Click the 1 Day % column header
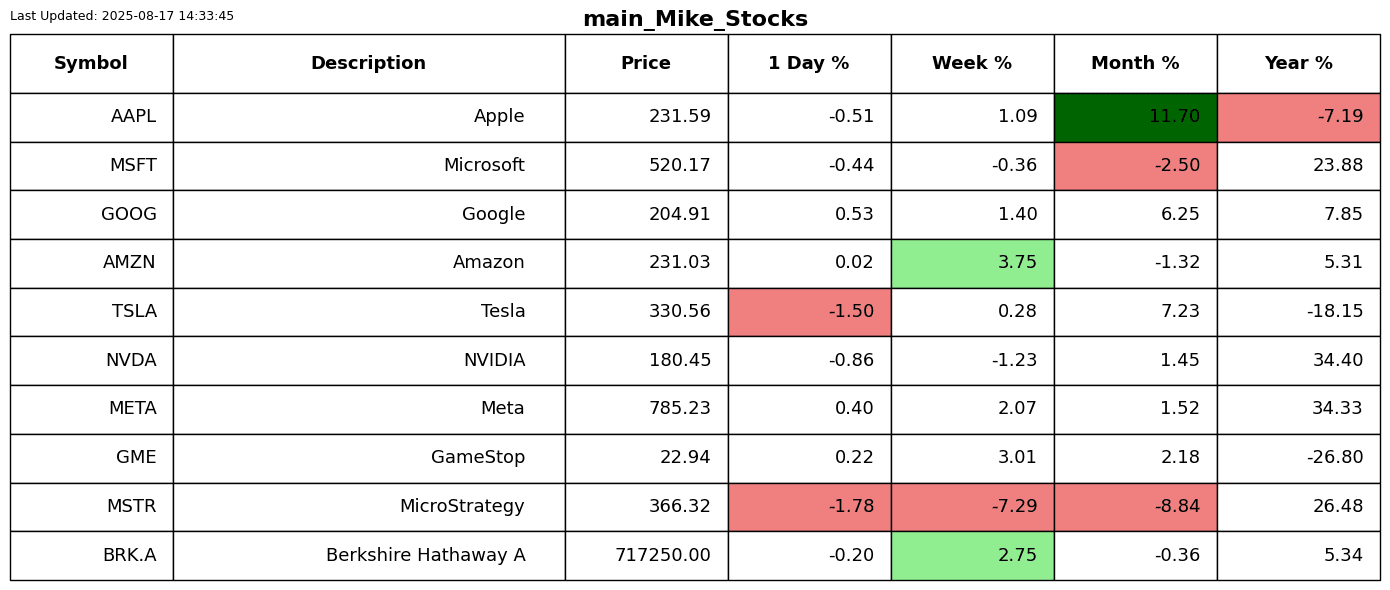This screenshot has height=590, width=1390. (x=809, y=64)
